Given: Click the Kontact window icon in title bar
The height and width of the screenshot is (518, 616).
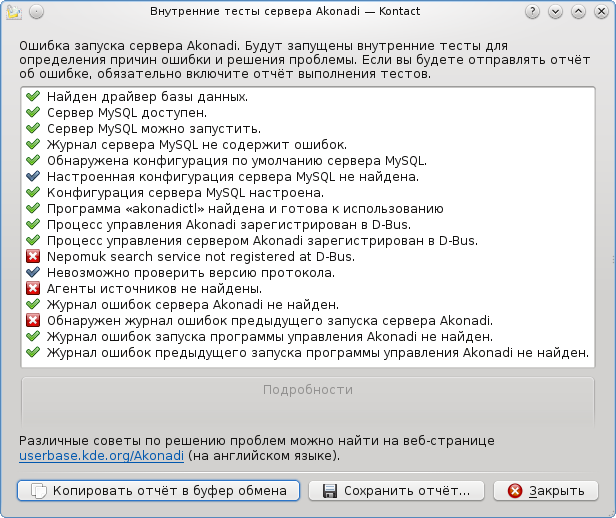Looking at the screenshot, I should (x=14, y=12).
